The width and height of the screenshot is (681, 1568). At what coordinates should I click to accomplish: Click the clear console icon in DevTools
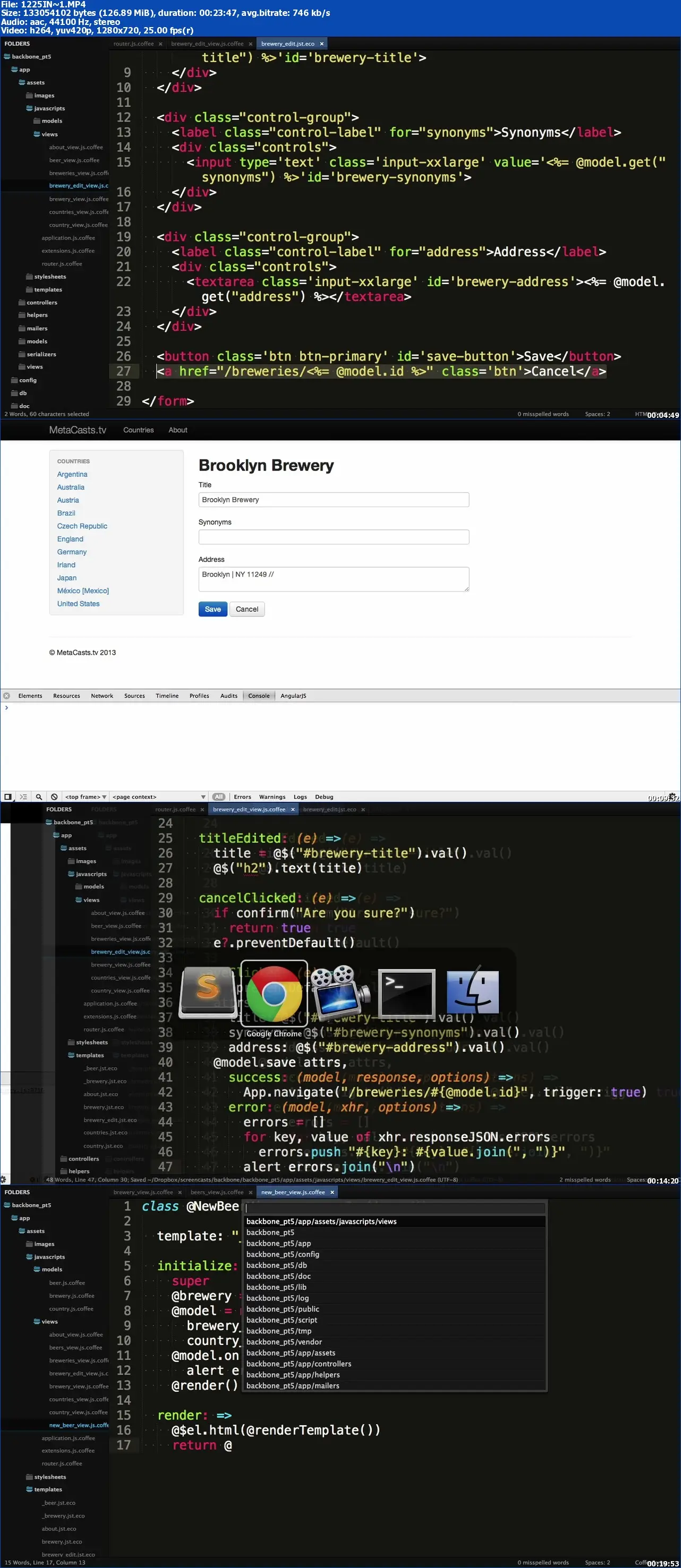(x=54, y=797)
